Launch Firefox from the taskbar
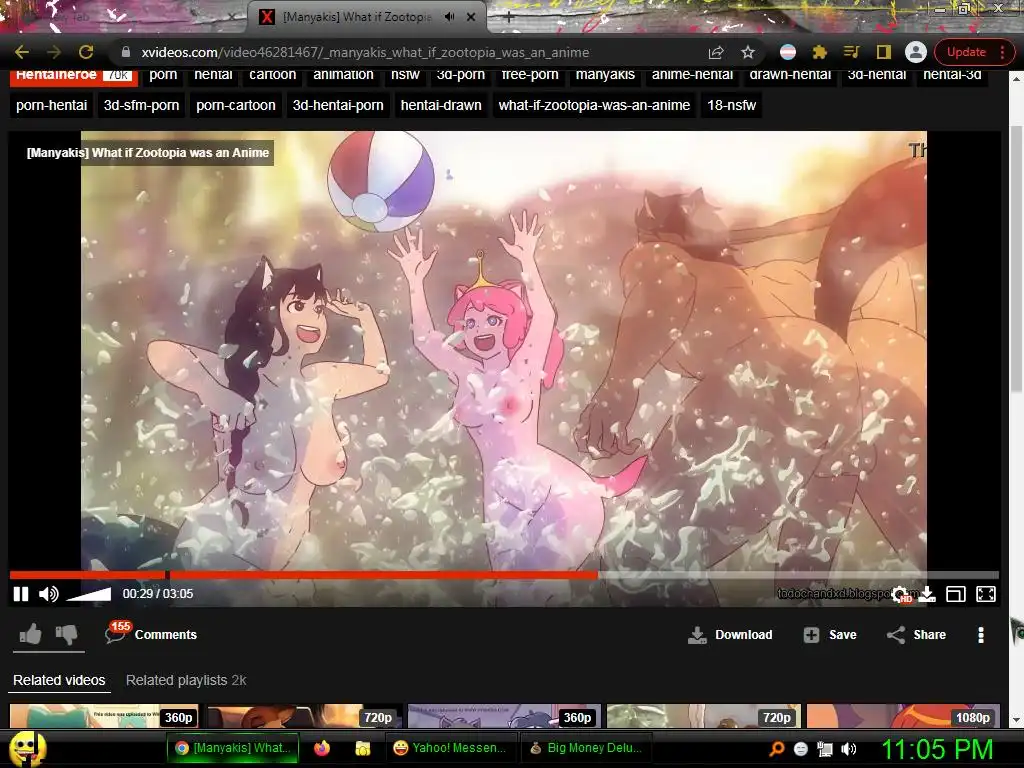The height and width of the screenshot is (768, 1024). click(x=322, y=748)
